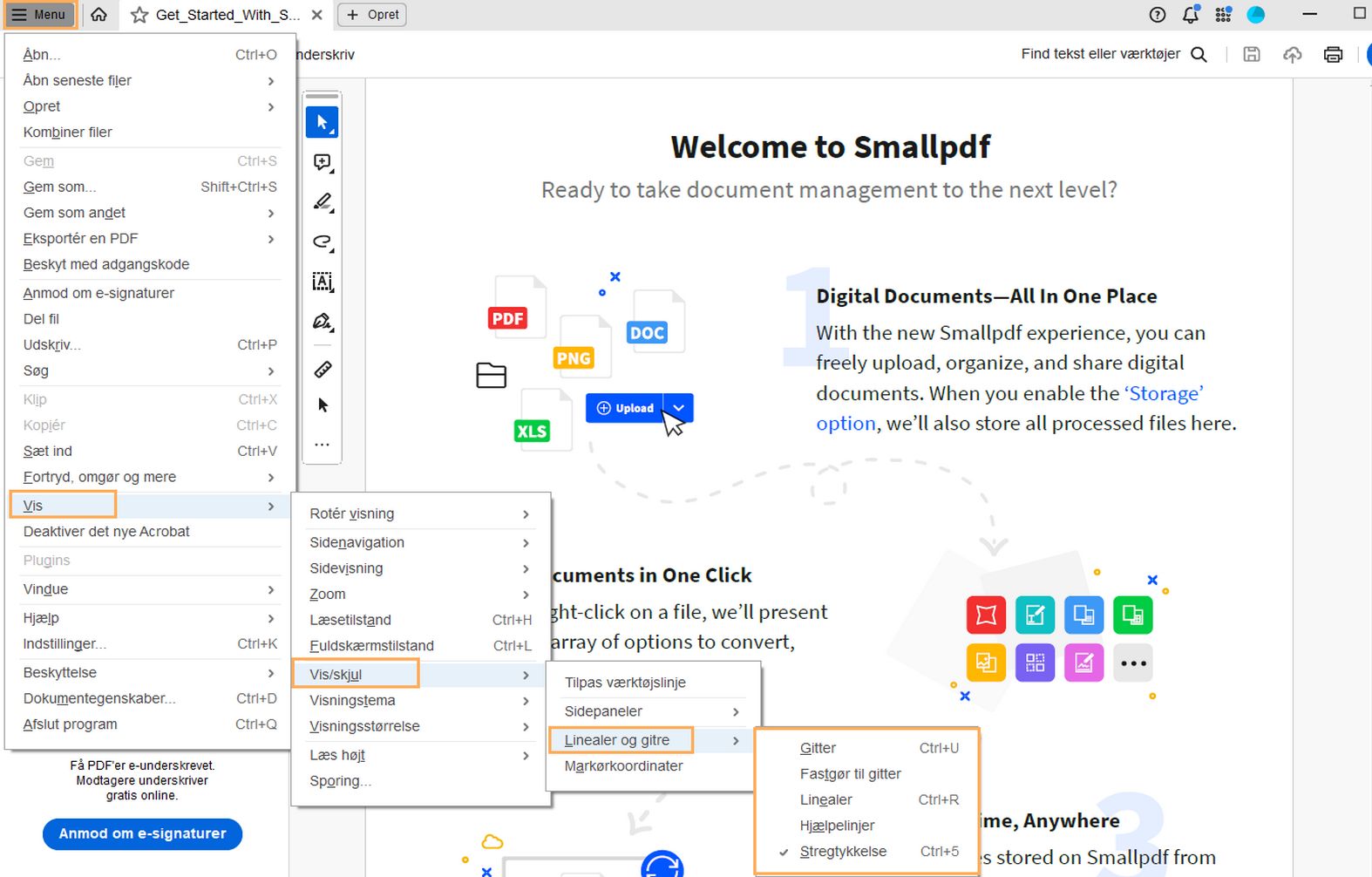Click Anmod om e-signaturer blue button
The height and width of the screenshot is (877, 1372).
tap(143, 833)
